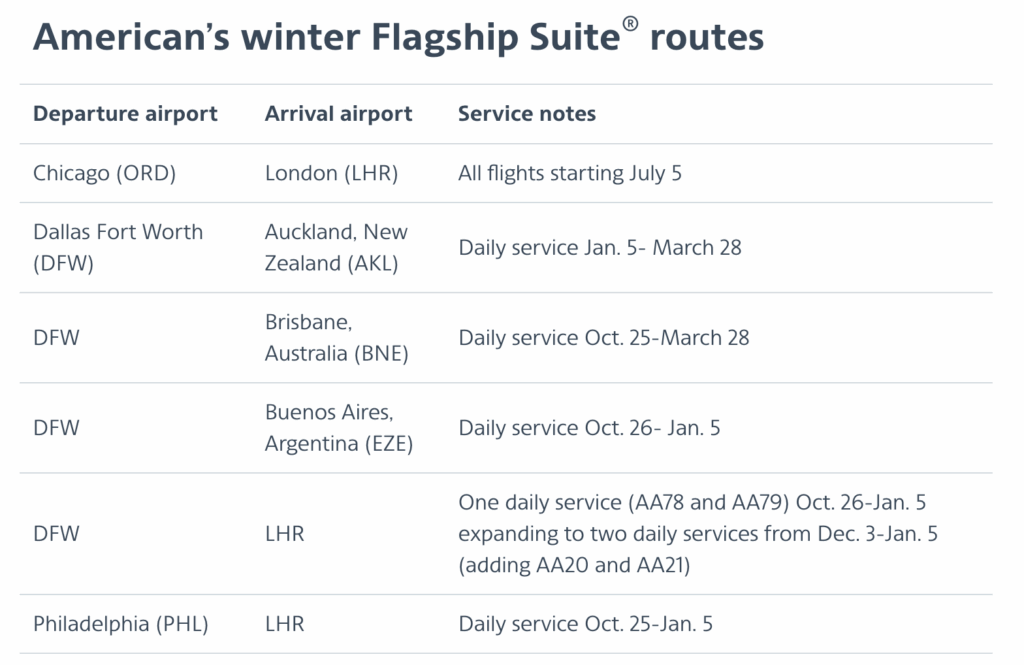Click the Departure airport column header
Viewport: 1024px width, 665px height.
(125, 114)
